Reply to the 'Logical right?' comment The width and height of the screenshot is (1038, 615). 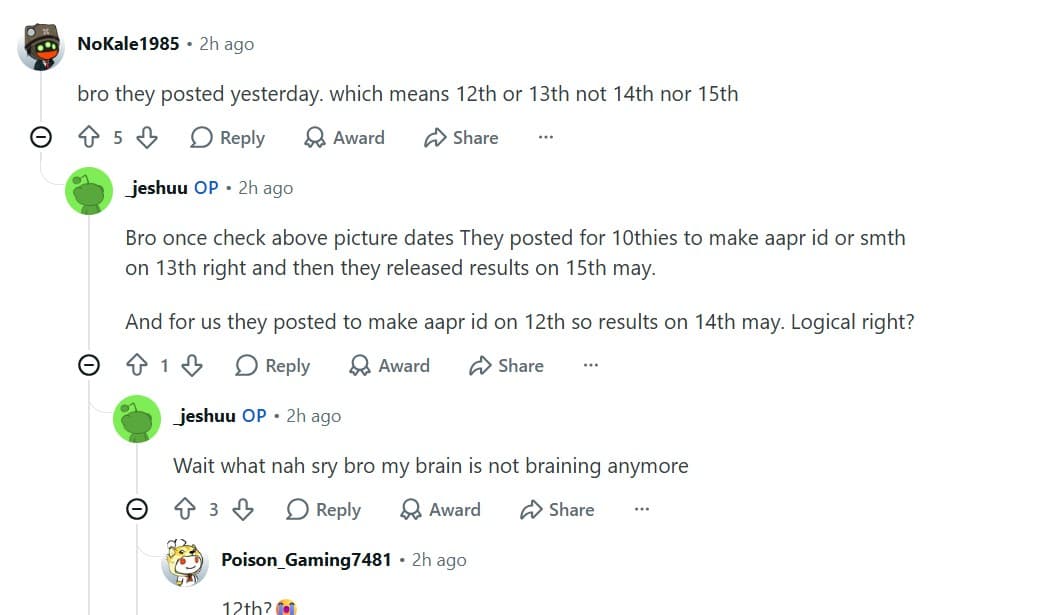pyautogui.click(x=273, y=365)
